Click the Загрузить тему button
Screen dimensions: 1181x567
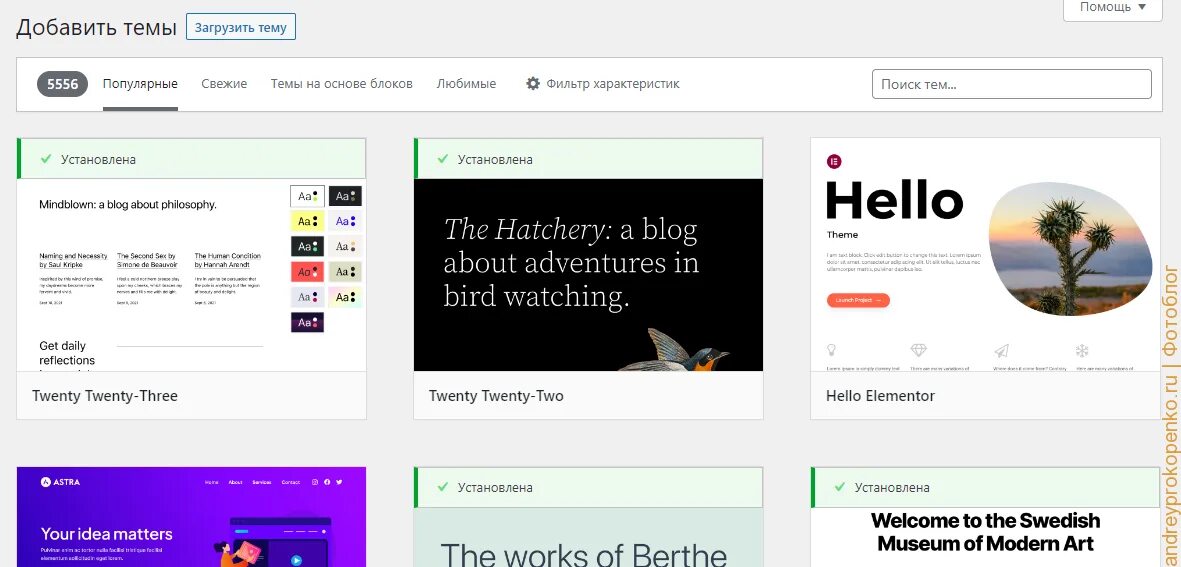[x=241, y=27]
